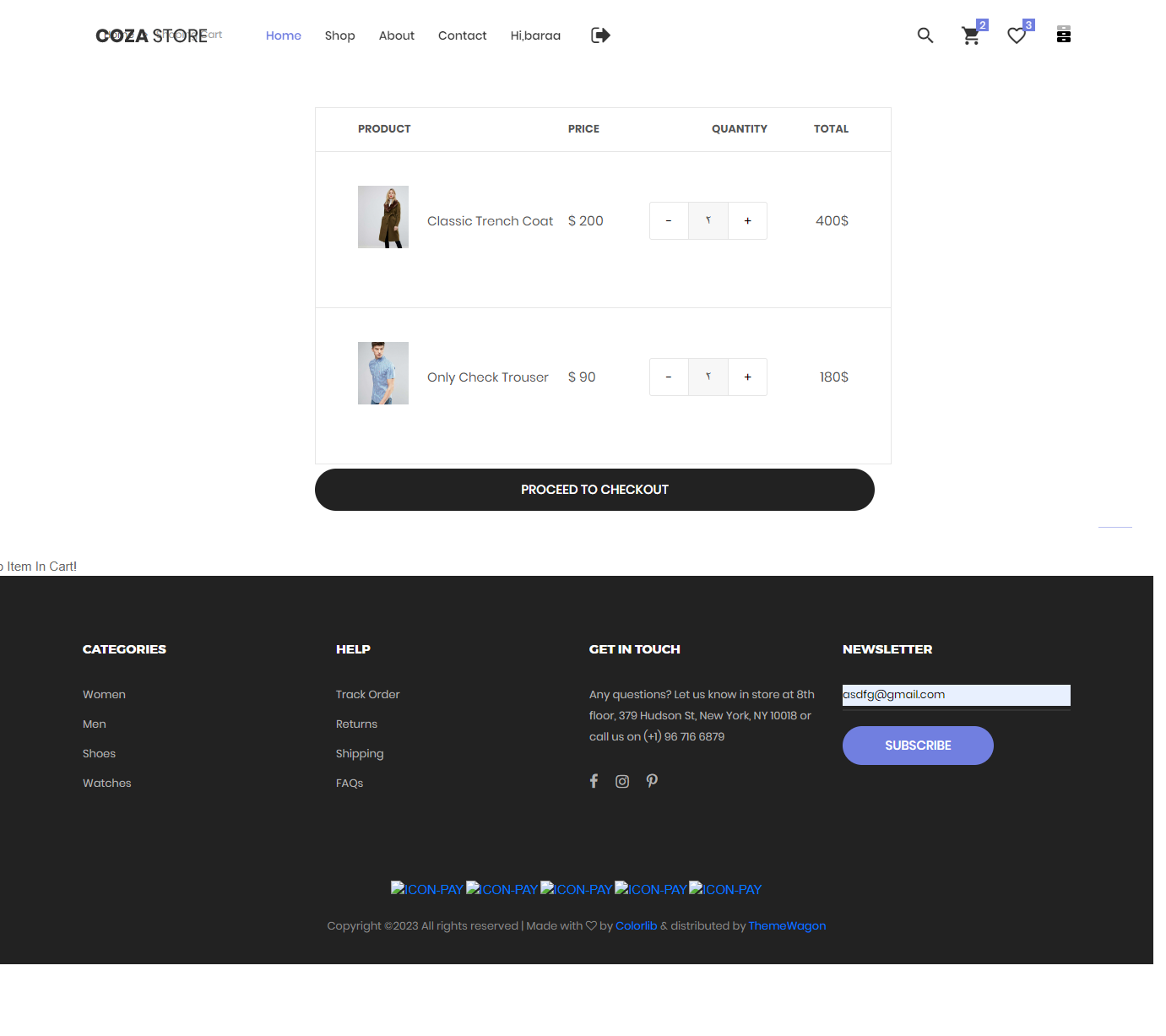Click the logout arrow icon
The width and height of the screenshot is (1166, 1036).
tap(600, 35)
